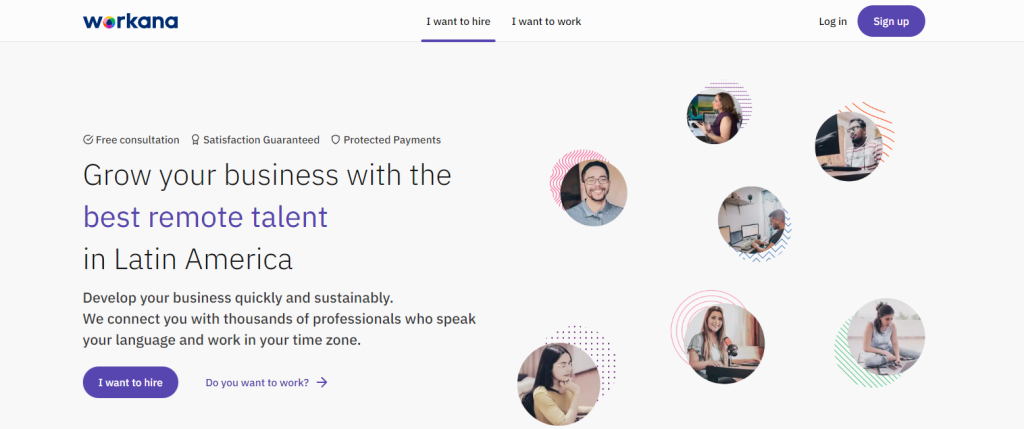Click the Free consultation checkmark icon
1024x429 pixels.
click(88, 140)
